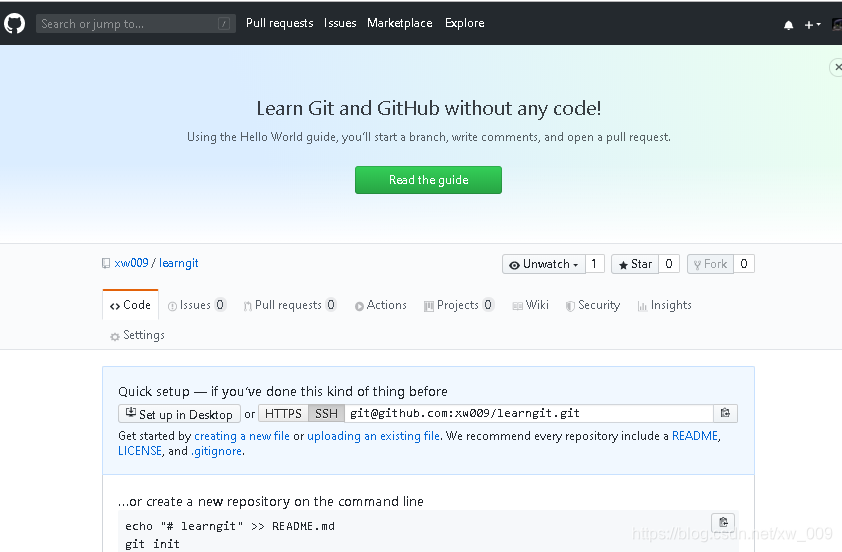Open the Actions tab
The height and width of the screenshot is (552, 842).
click(x=381, y=305)
